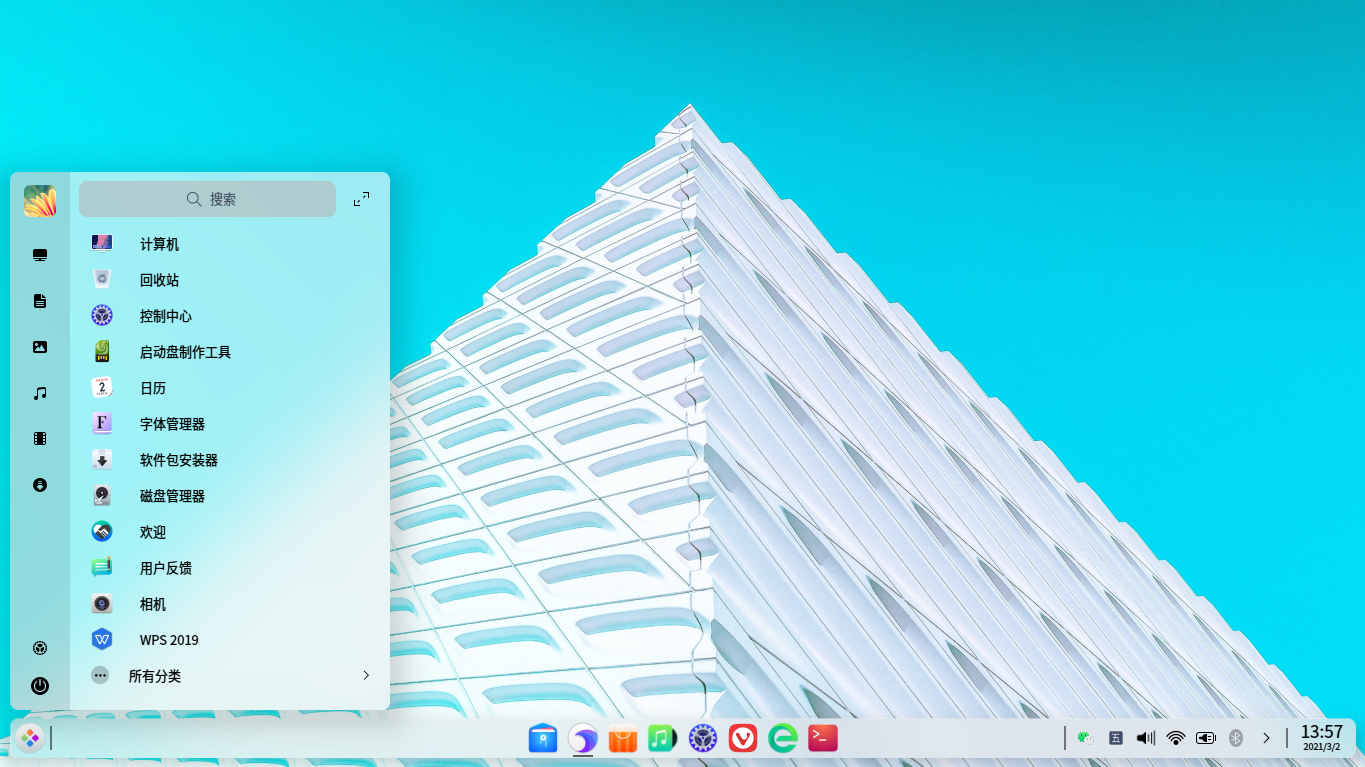Click the 五 input method tray icon

(1116, 738)
